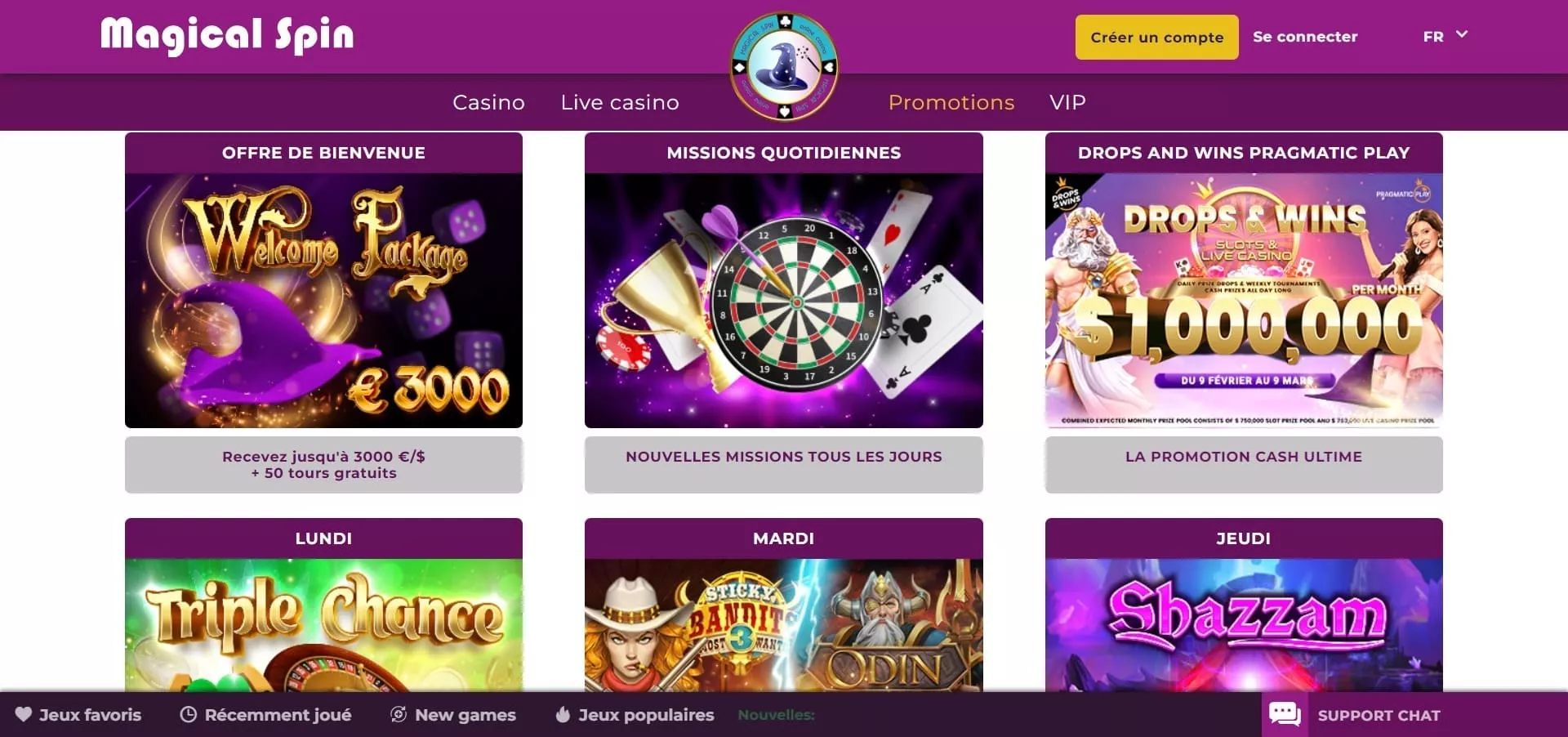Click the Créer un compte button
Image resolution: width=1568 pixels, height=737 pixels.
tap(1157, 37)
